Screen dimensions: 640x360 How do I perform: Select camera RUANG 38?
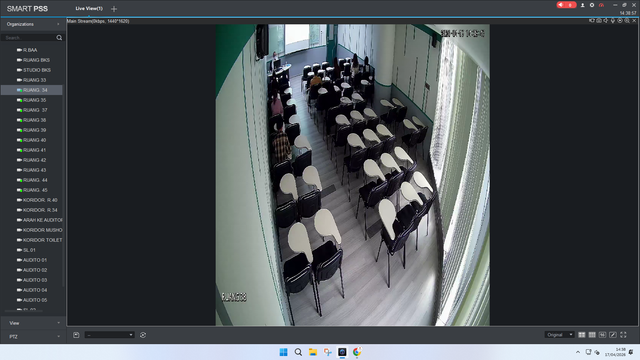[x=34, y=120]
